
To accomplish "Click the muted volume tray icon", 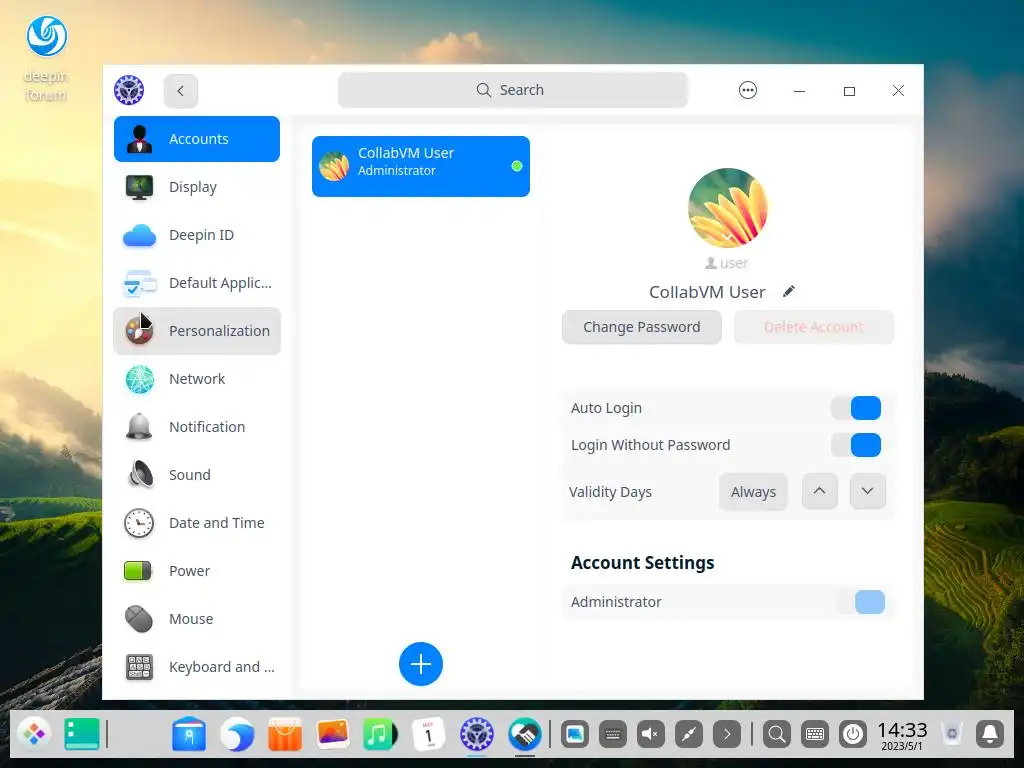I will coord(650,735).
